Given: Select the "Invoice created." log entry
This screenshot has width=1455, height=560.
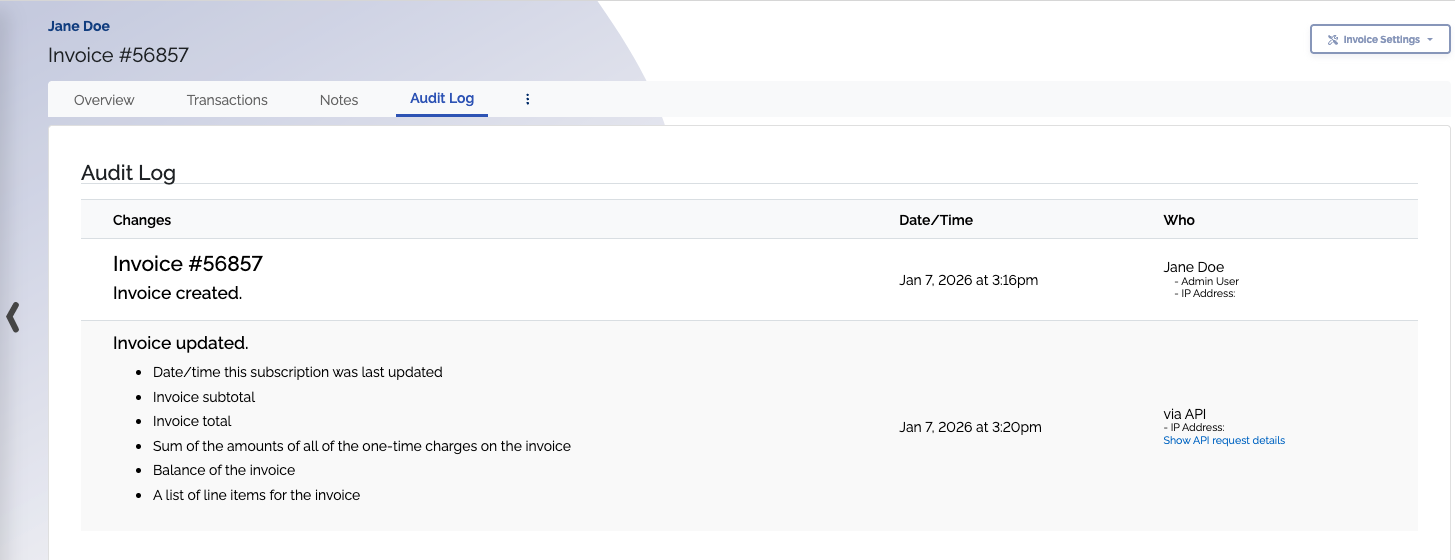Looking at the screenshot, I should click(178, 293).
